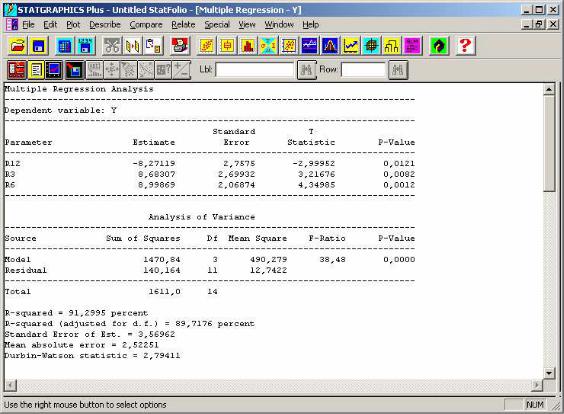Click the R3 estimate value 8,68307

point(157,174)
